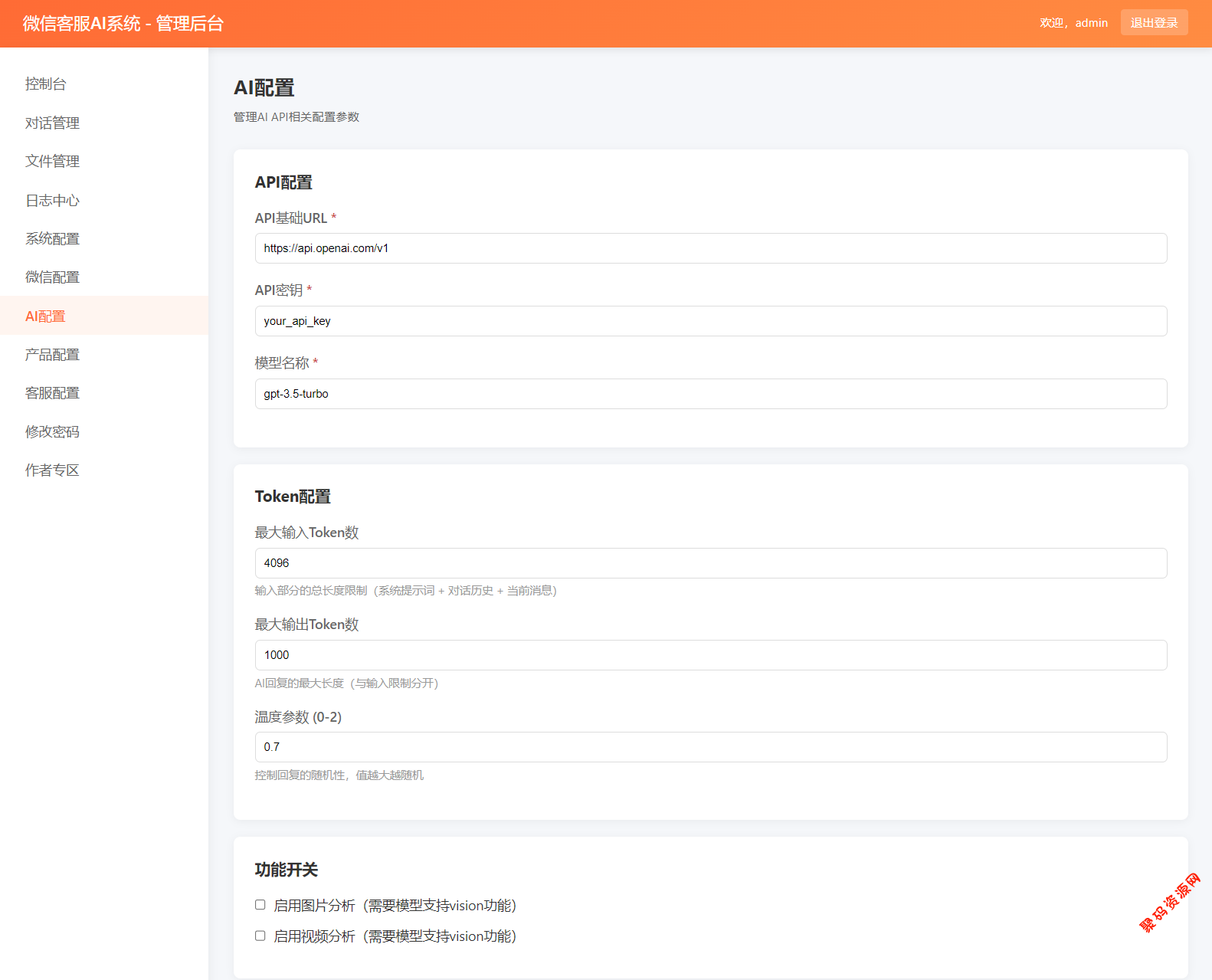The width and height of the screenshot is (1212, 980).
Task: Click the 最大输入Token数 field
Action: (710, 563)
